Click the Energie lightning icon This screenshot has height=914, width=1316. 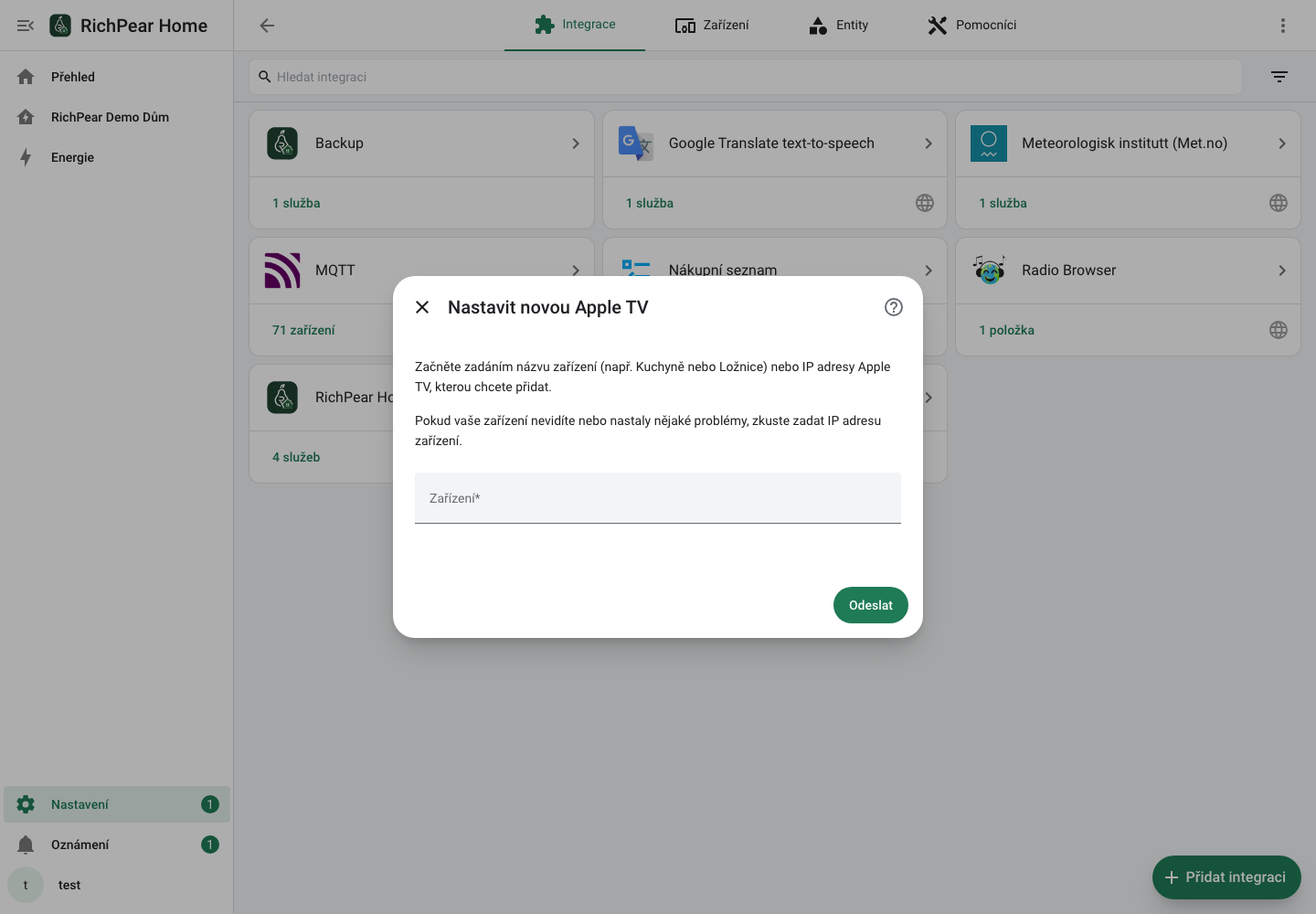coord(26,157)
